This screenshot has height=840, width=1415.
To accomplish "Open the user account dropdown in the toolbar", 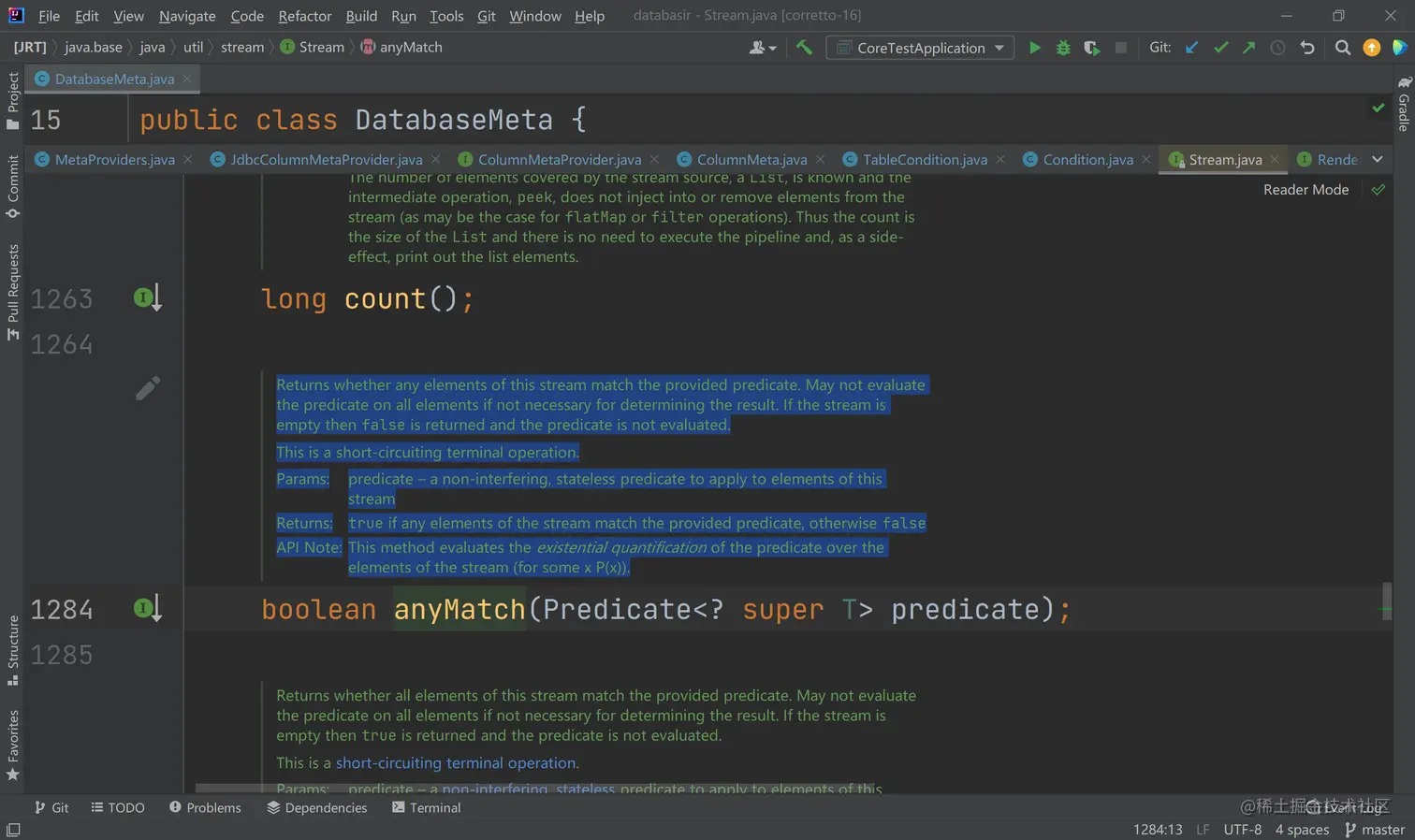I will pyautogui.click(x=763, y=48).
